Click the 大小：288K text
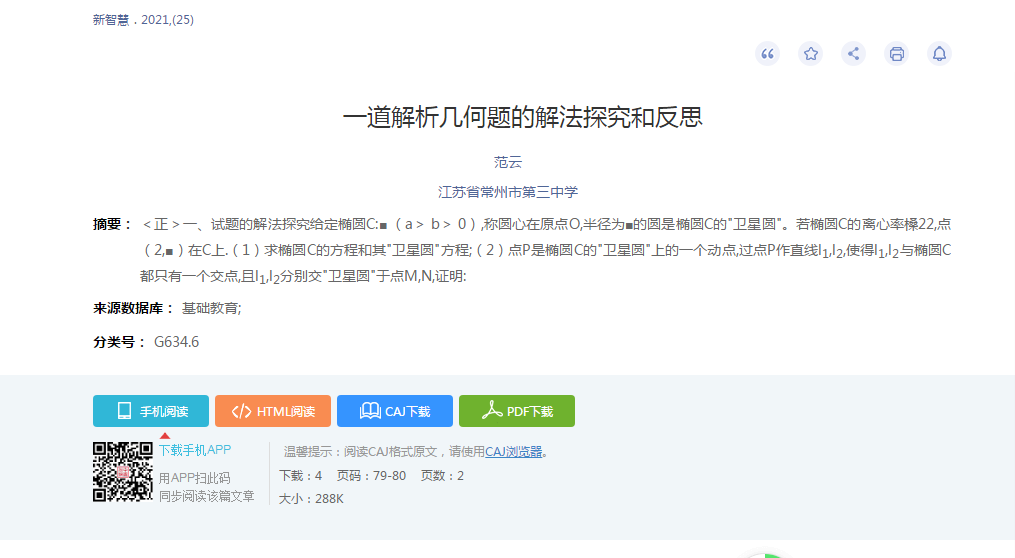Image resolution: width=1015 pixels, height=558 pixels. tap(311, 498)
